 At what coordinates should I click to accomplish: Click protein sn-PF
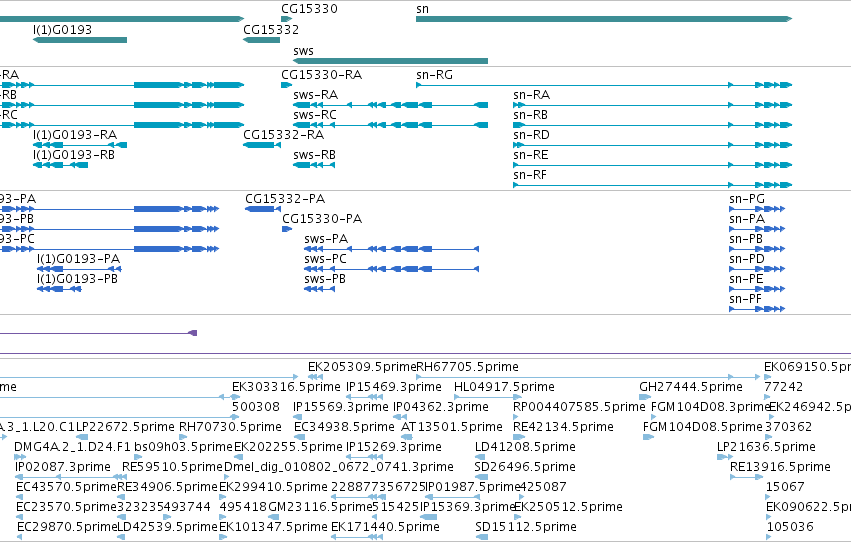[757, 309]
